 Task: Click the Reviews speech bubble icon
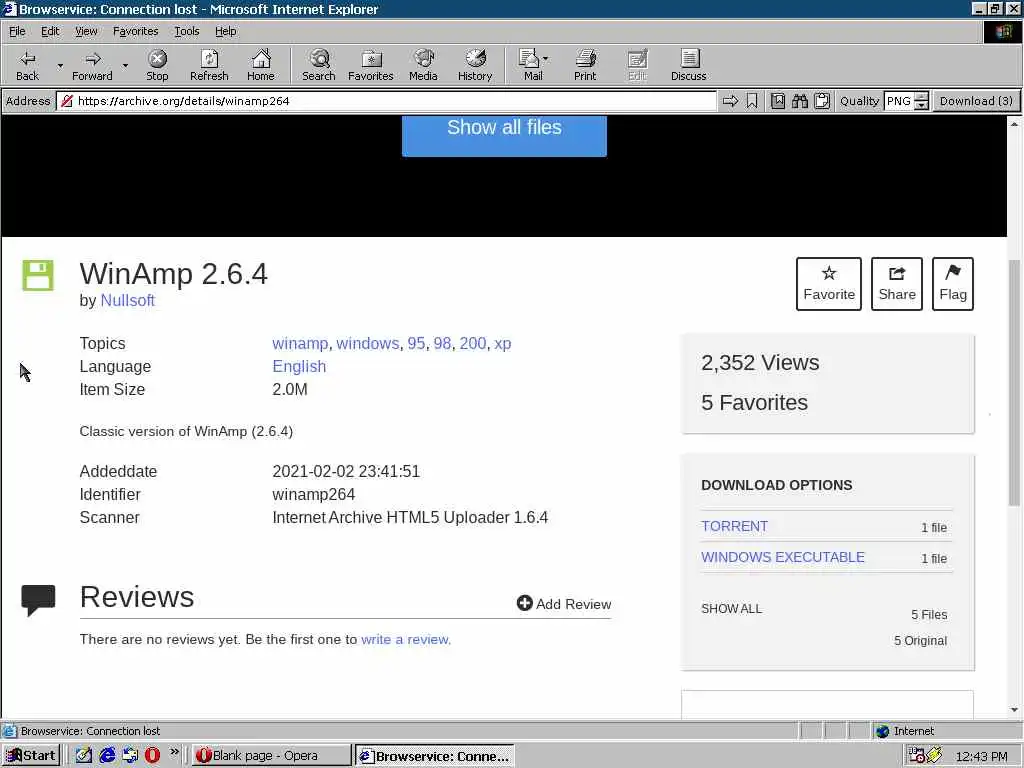click(38, 601)
